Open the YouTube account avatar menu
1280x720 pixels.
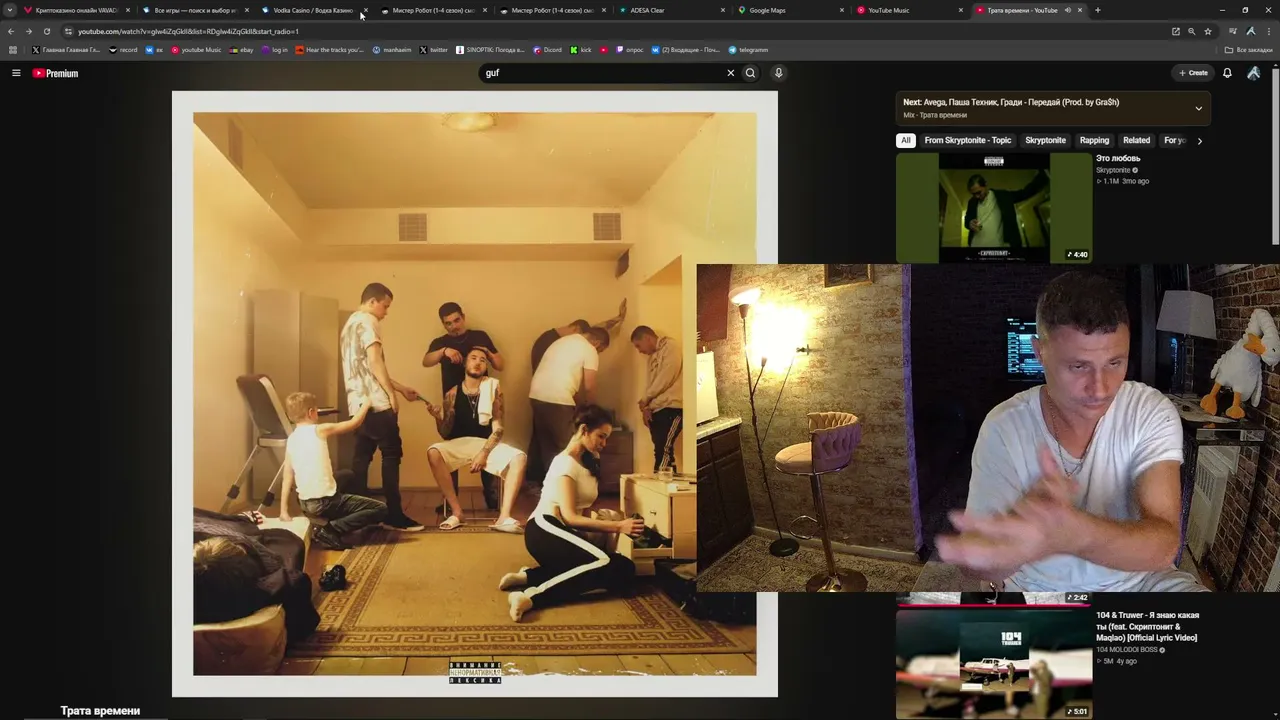click(1253, 73)
